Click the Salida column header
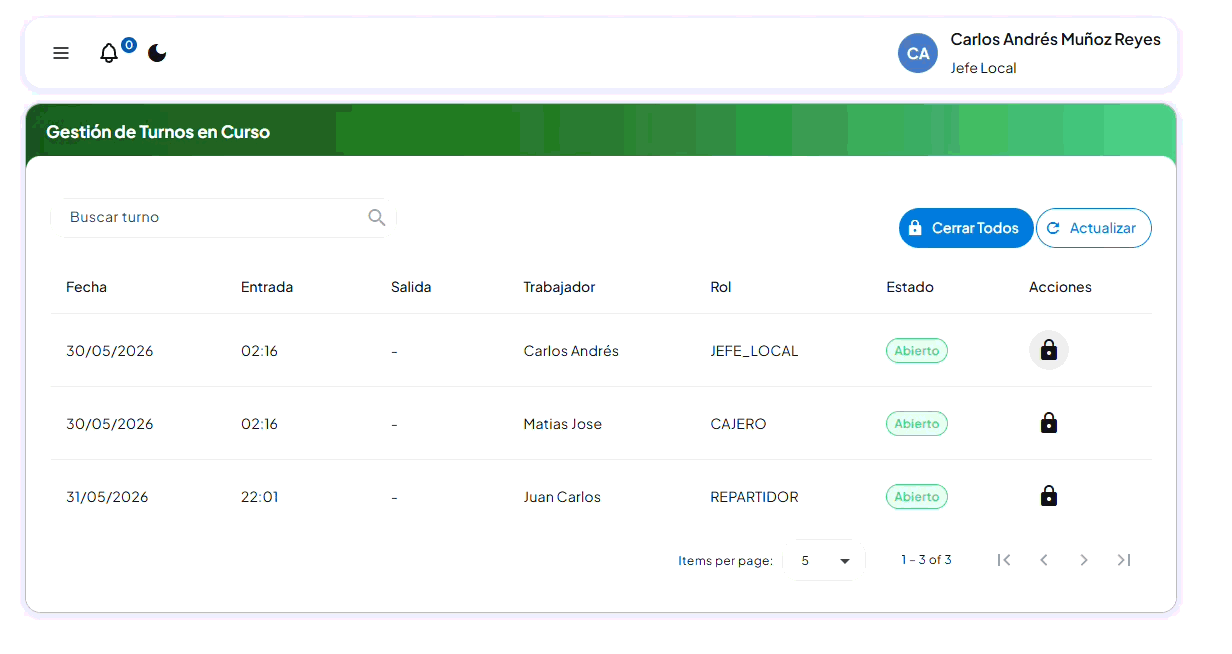 click(411, 287)
